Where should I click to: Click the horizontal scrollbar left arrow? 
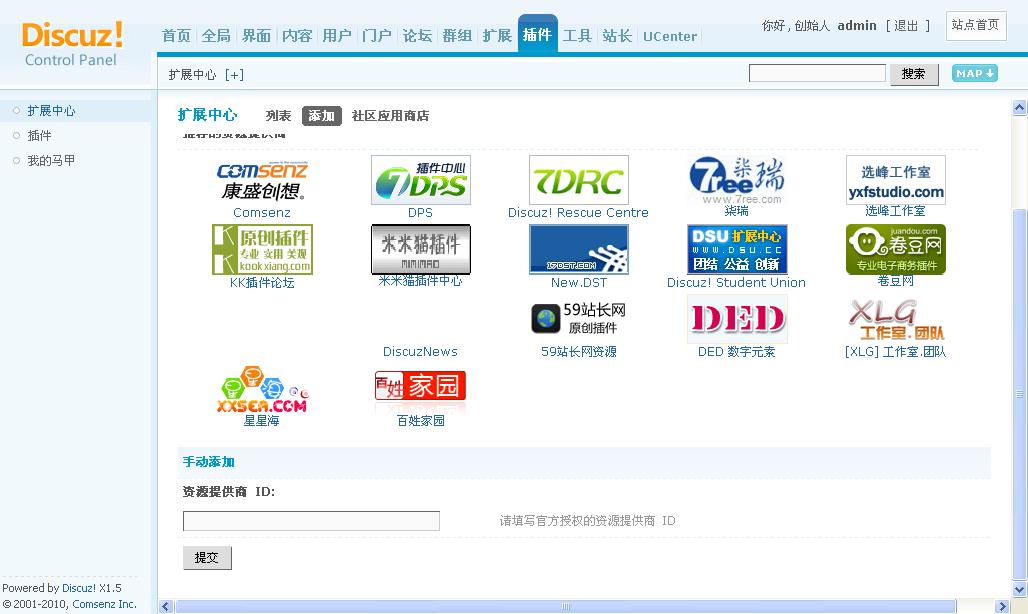point(166,607)
